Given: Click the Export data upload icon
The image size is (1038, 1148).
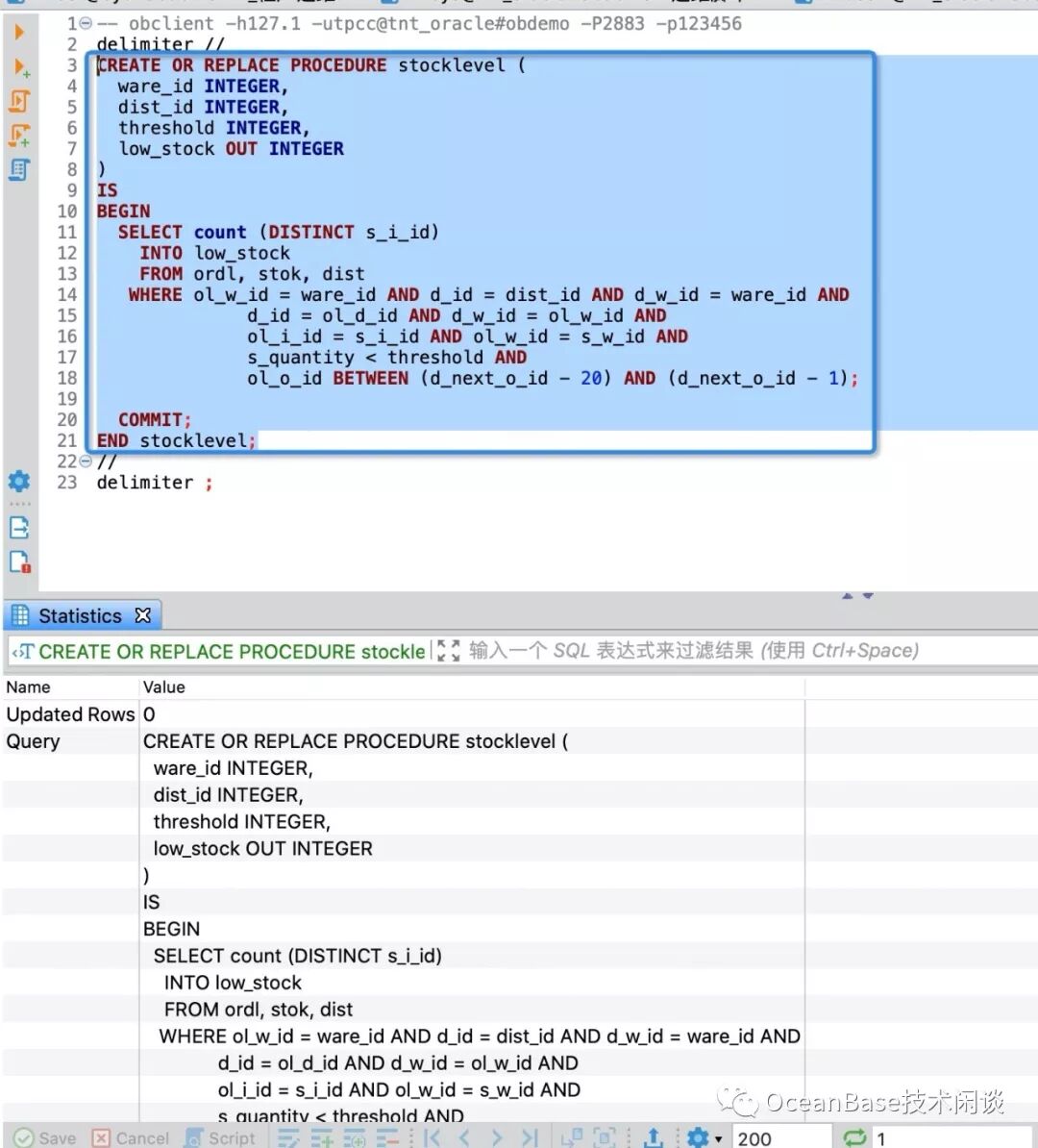Looking at the screenshot, I should 653,1137.
